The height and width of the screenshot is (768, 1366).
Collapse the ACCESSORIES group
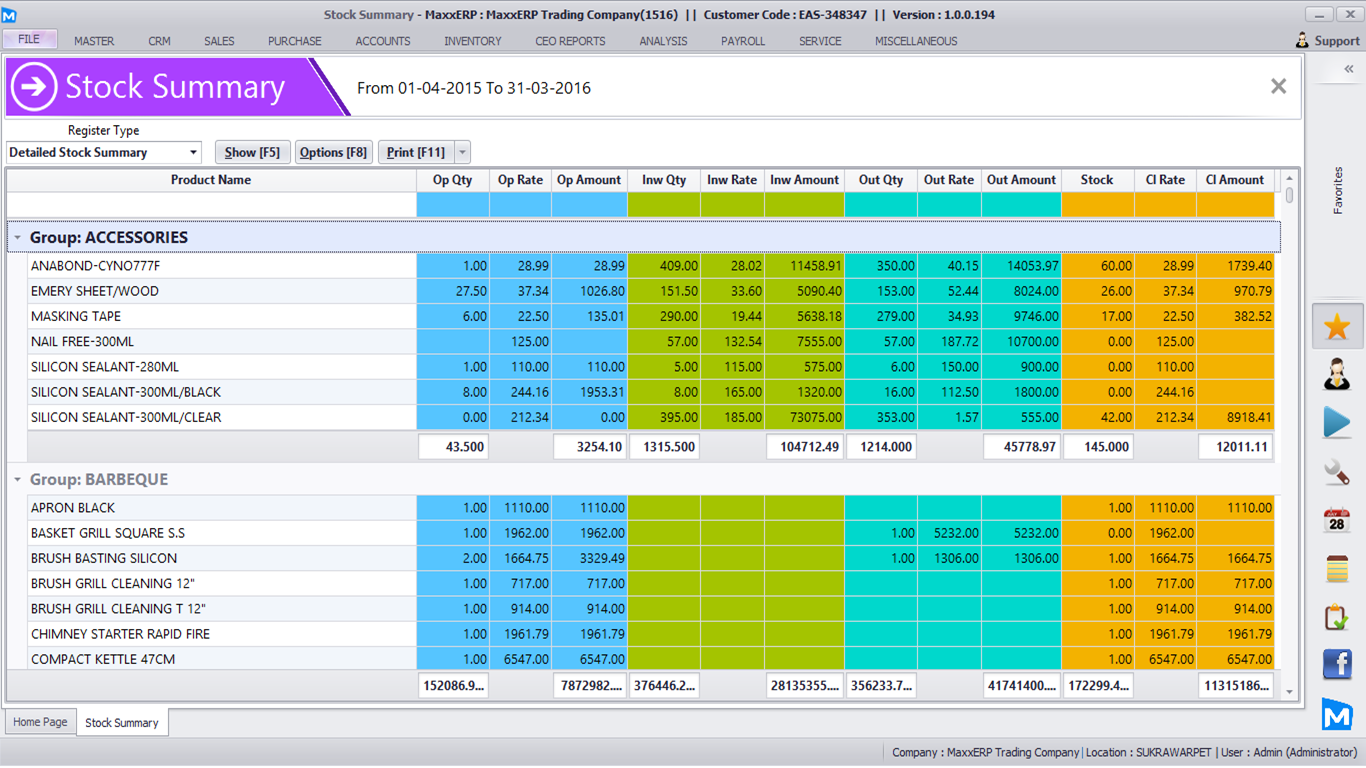[x=18, y=238]
